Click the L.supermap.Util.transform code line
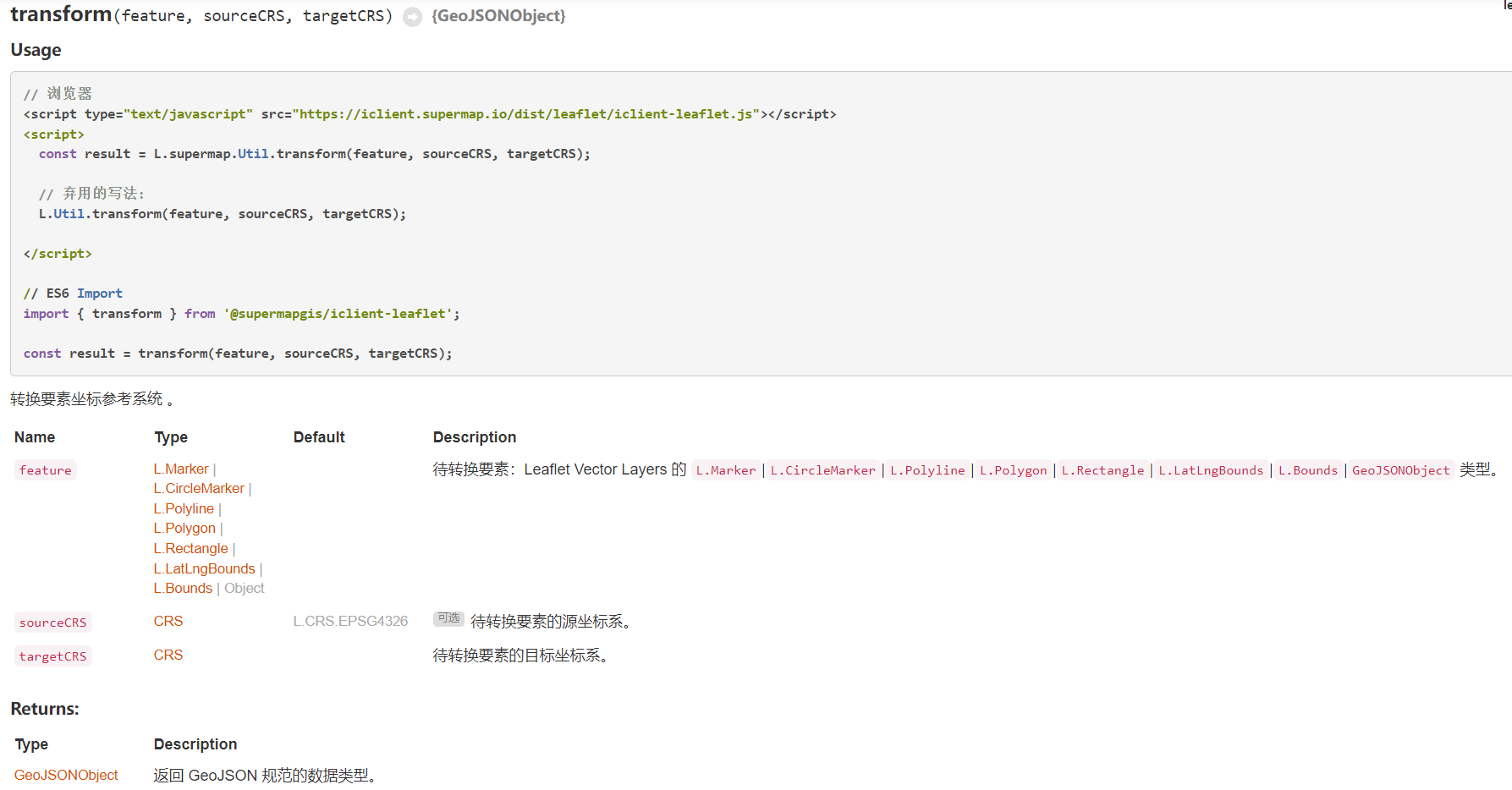 tap(315, 154)
